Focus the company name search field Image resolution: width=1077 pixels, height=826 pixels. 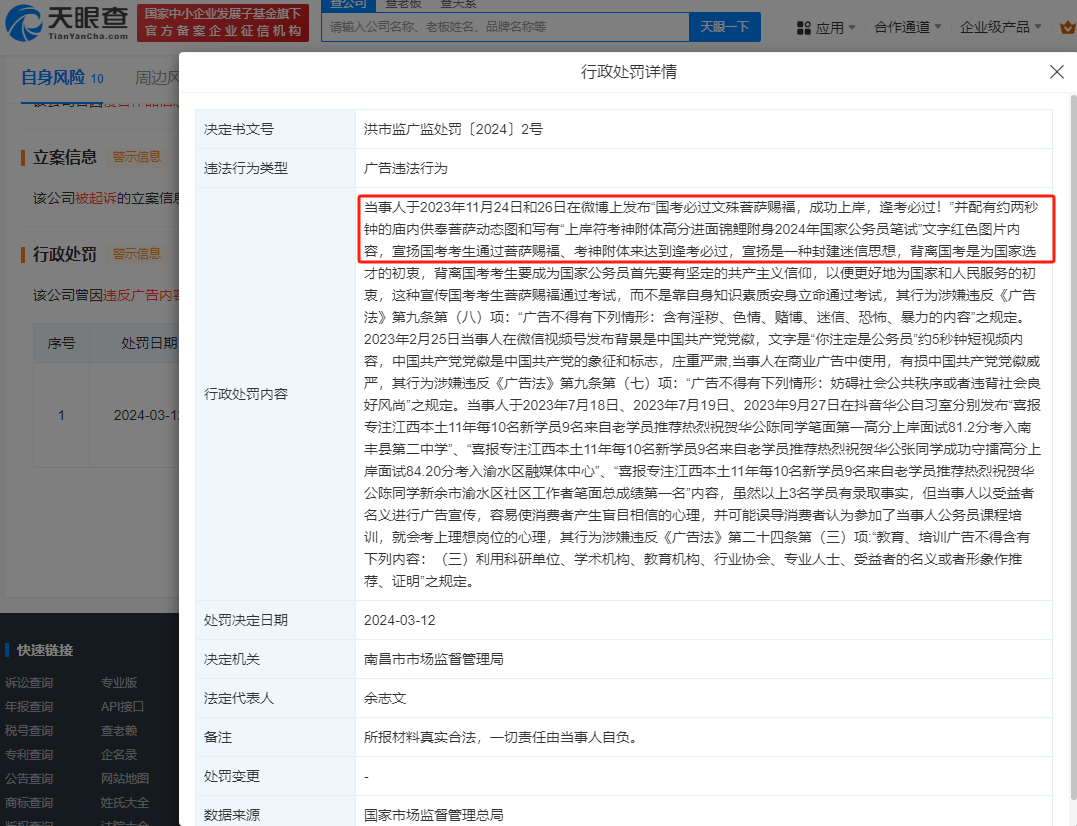pyautogui.click(x=505, y=26)
